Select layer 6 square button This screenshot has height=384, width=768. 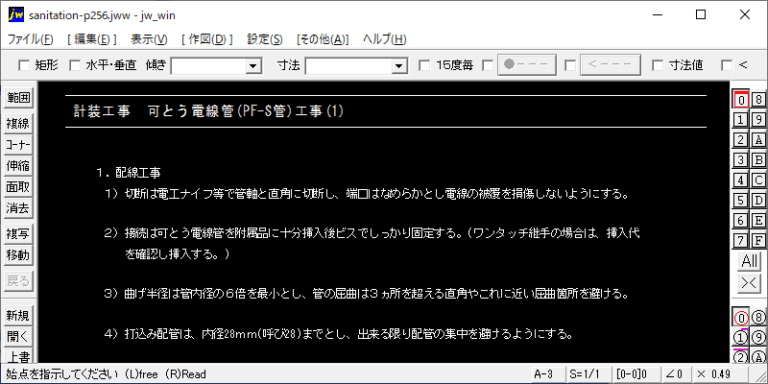pos(741,220)
